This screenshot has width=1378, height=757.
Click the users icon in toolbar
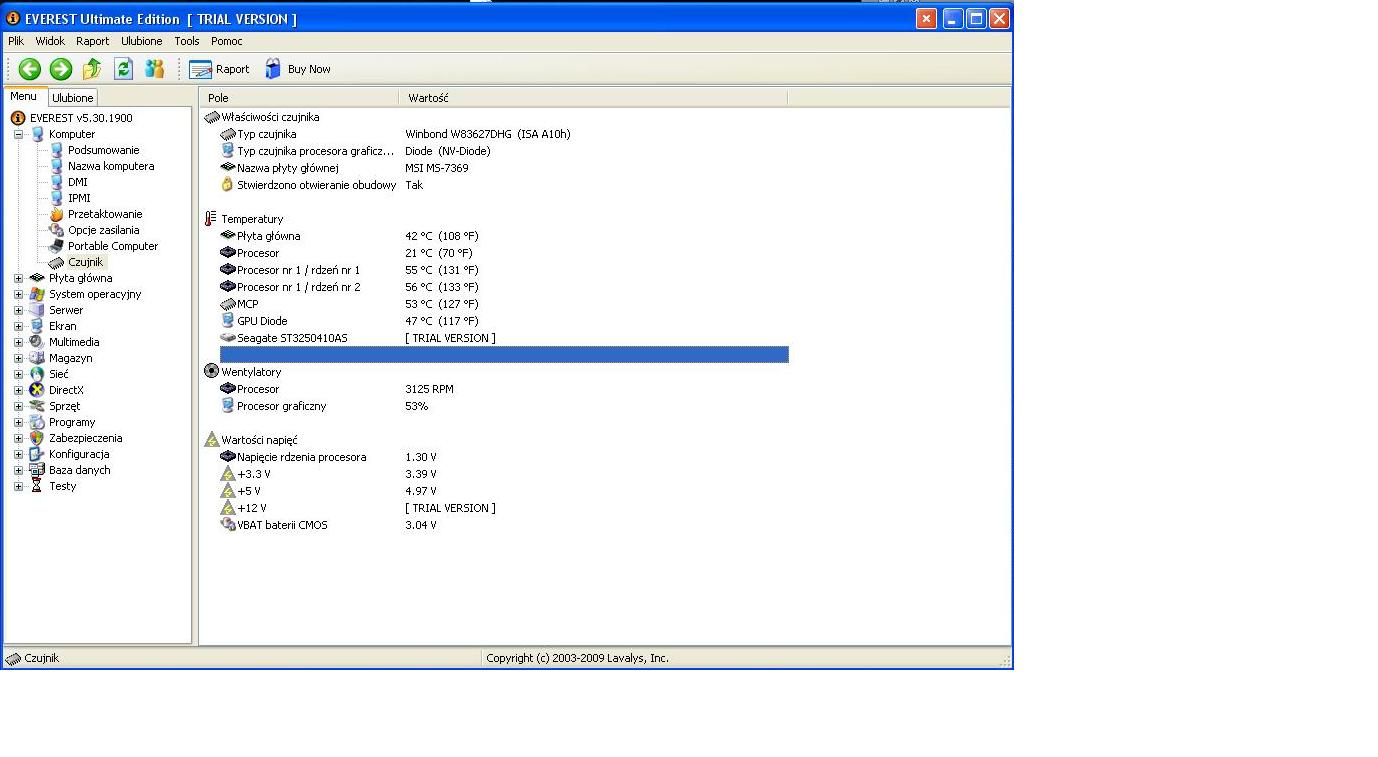[154, 69]
